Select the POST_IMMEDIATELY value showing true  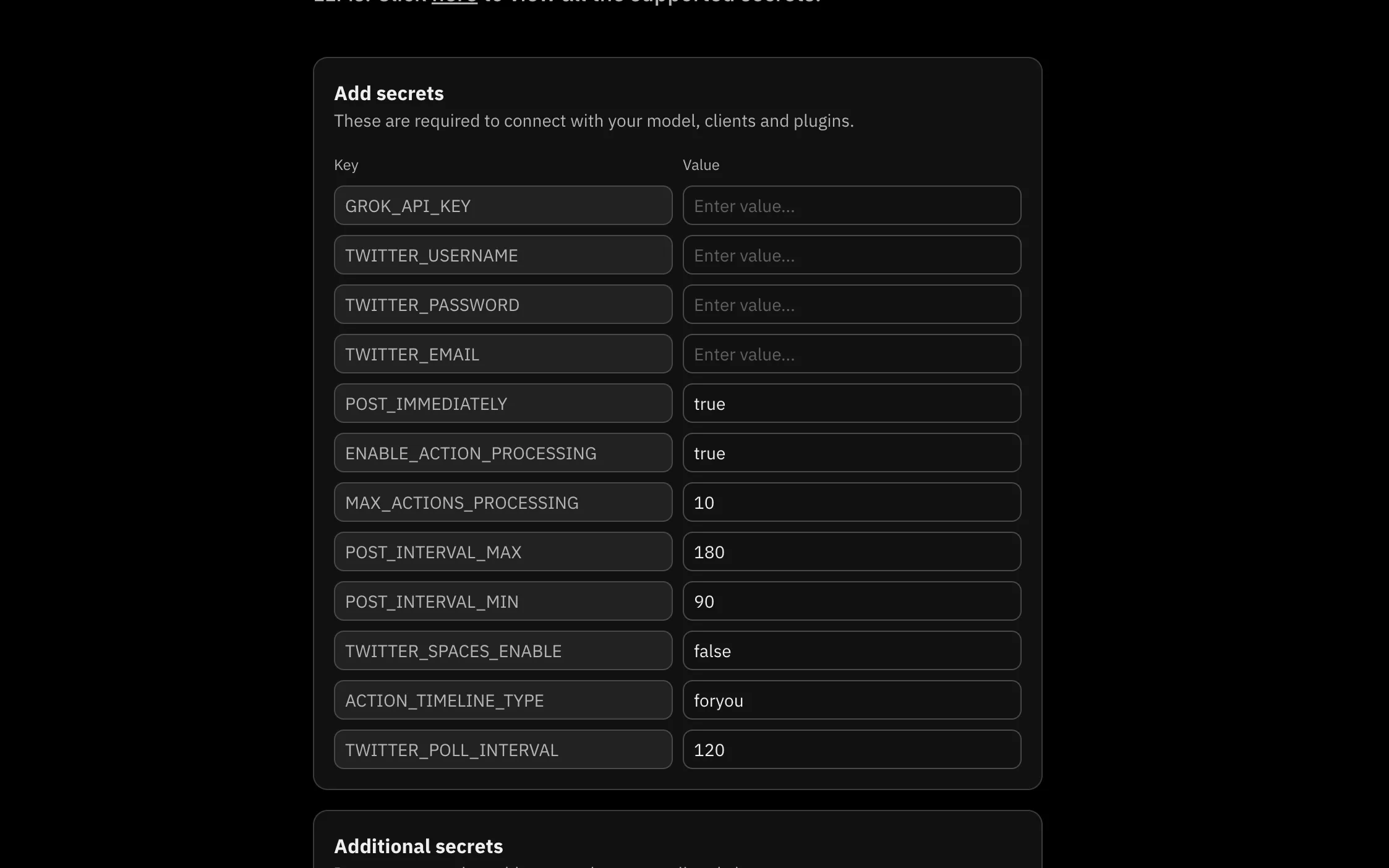pos(851,403)
